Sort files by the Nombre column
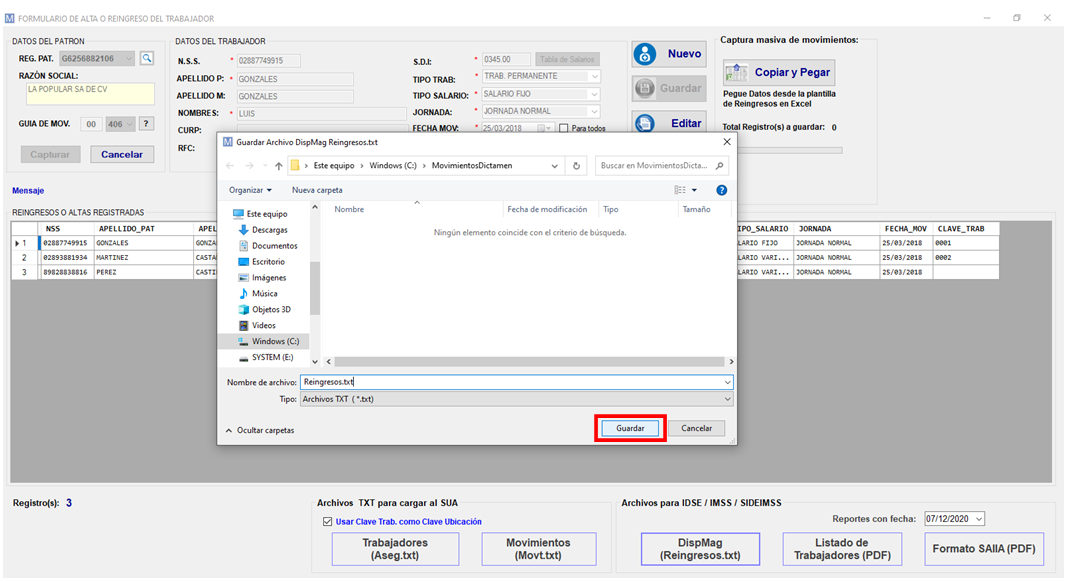 pos(349,209)
